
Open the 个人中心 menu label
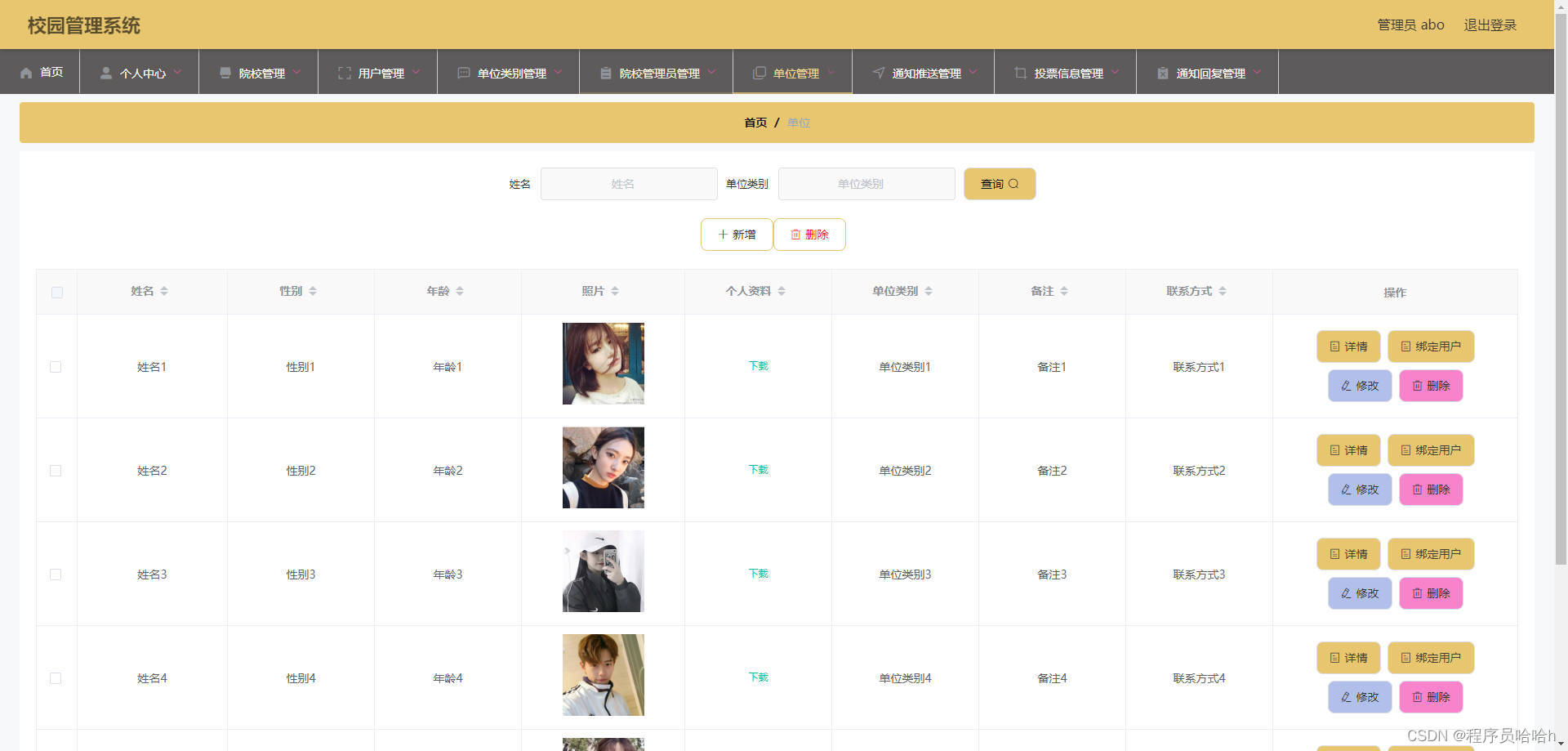click(x=143, y=73)
